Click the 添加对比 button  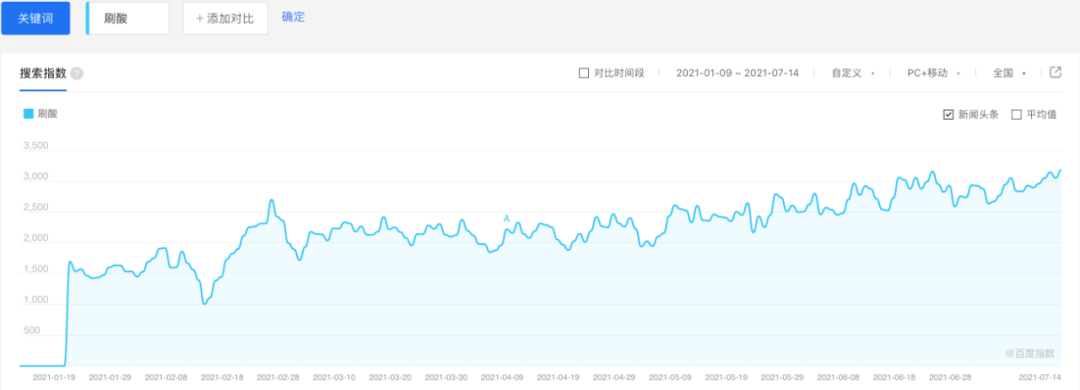(x=225, y=18)
